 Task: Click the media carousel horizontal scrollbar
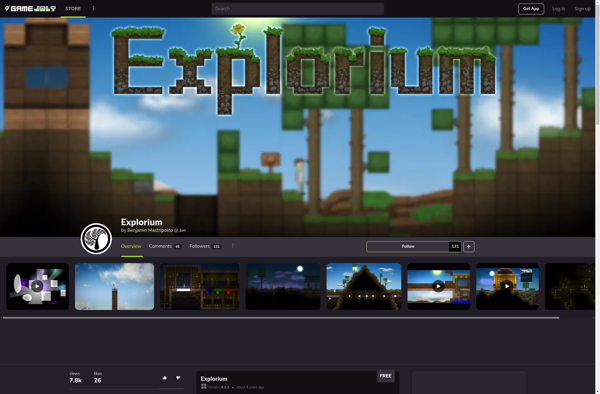(281, 317)
